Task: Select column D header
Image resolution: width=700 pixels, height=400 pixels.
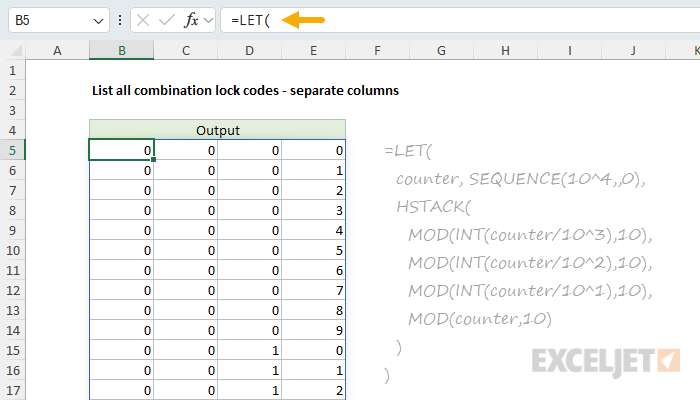Action: (250, 50)
